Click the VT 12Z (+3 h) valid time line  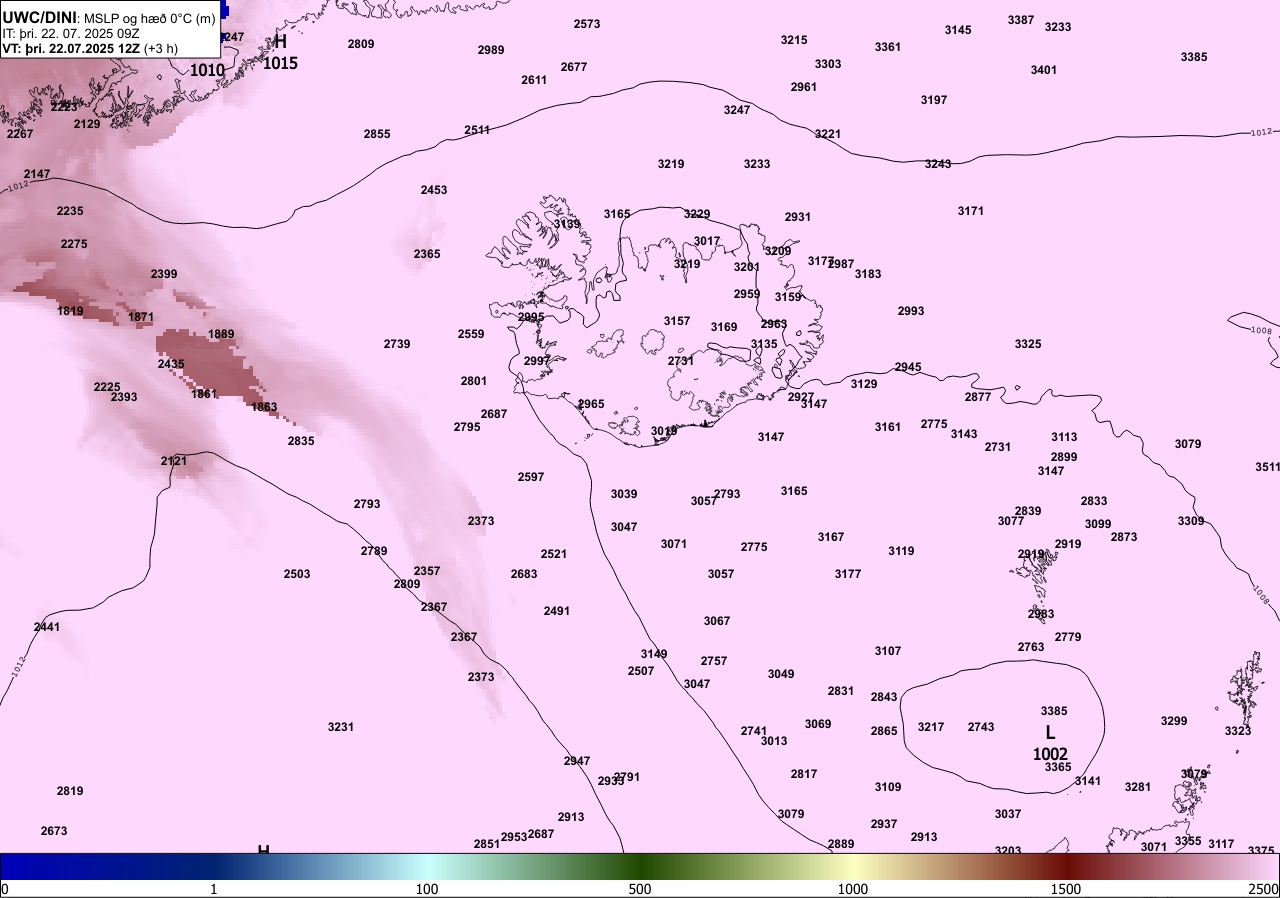(90, 48)
